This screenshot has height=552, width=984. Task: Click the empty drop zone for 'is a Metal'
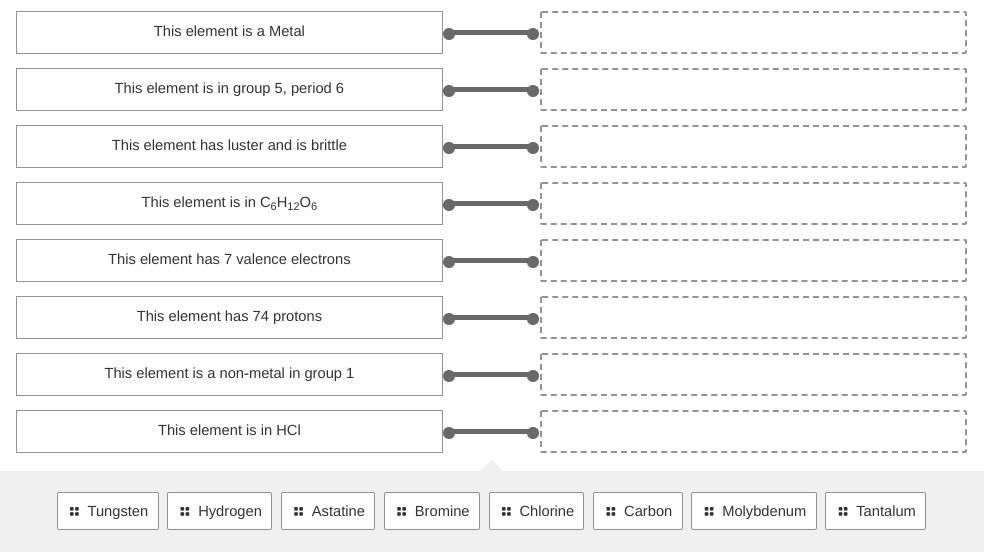[x=753, y=32]
